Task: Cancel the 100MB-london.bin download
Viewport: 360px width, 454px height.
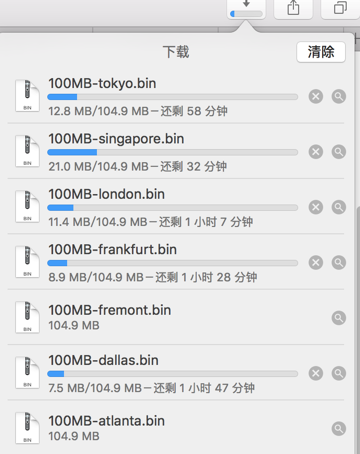Action: (x=316, y=207)
